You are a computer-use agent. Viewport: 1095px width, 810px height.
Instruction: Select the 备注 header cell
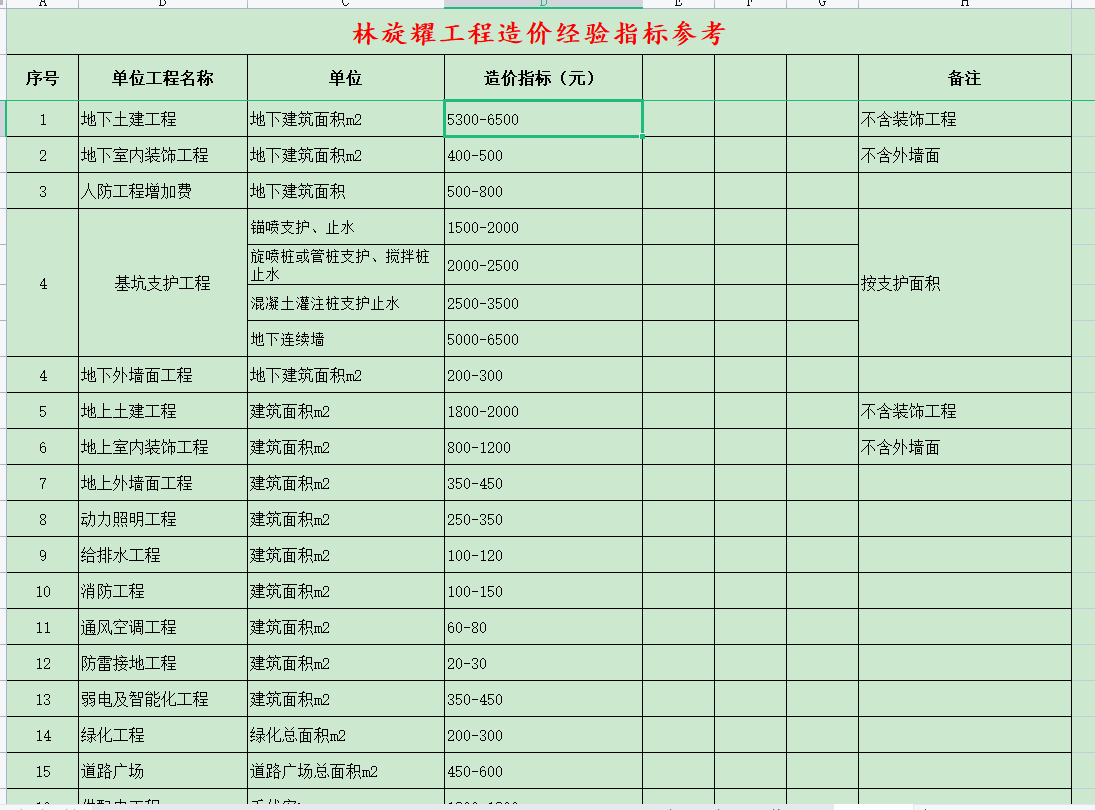(x=964, y=78)
